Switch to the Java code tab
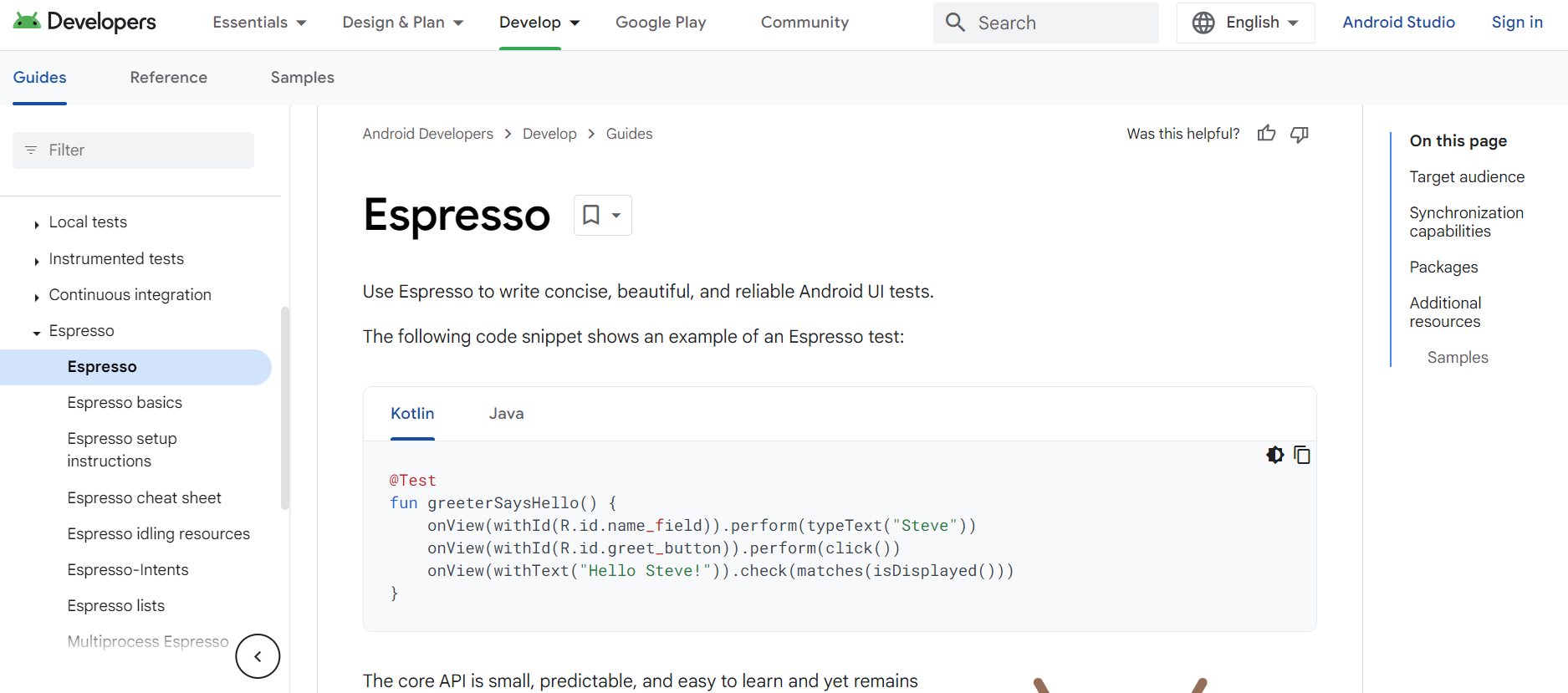The image size is (1568, 693). tap(506, 414)
